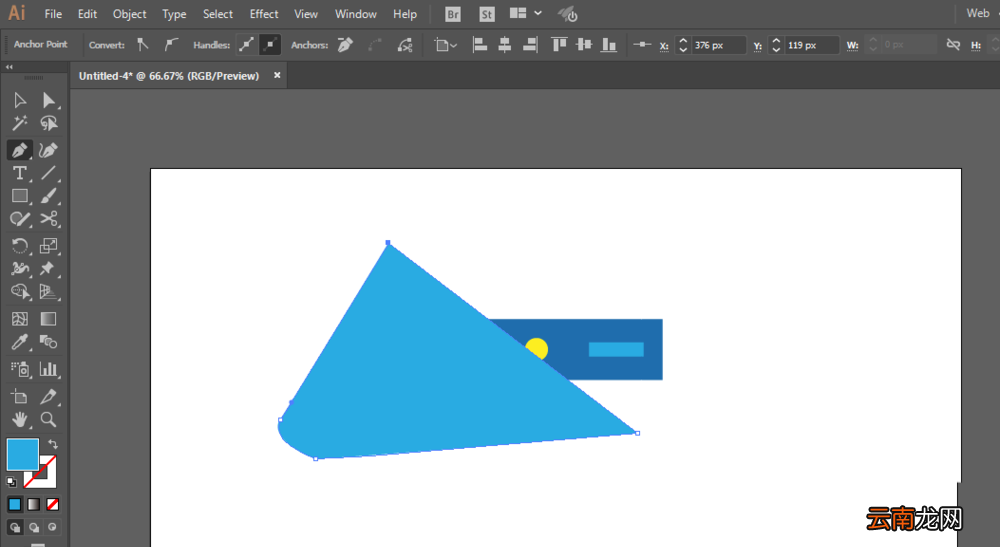Image resolution: width=1000 pixels, height=547 pixels.
Task: Select the Scissors tool
Action: pos(48,219)
